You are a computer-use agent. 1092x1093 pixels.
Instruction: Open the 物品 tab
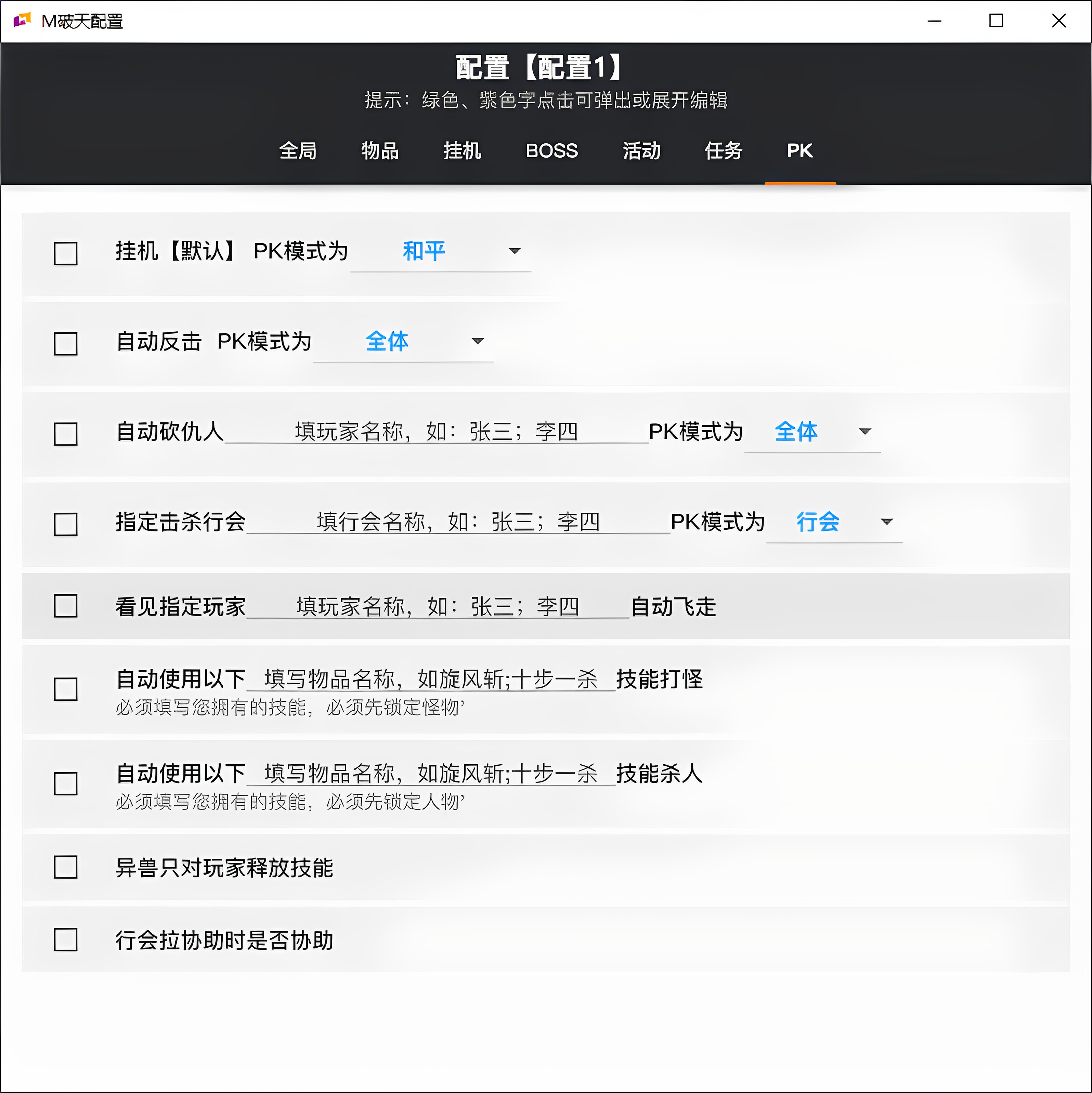pyautogui.click(x=380, y=151)
